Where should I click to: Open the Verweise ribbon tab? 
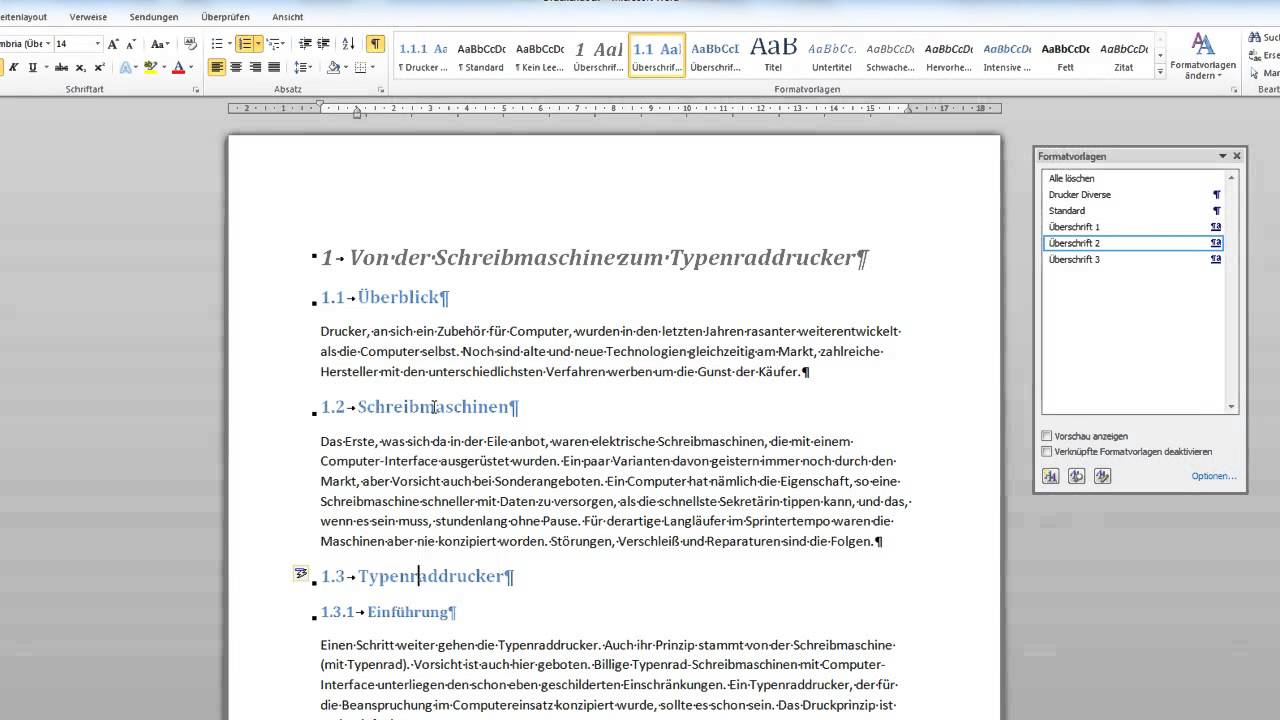(x=88, y=17)
